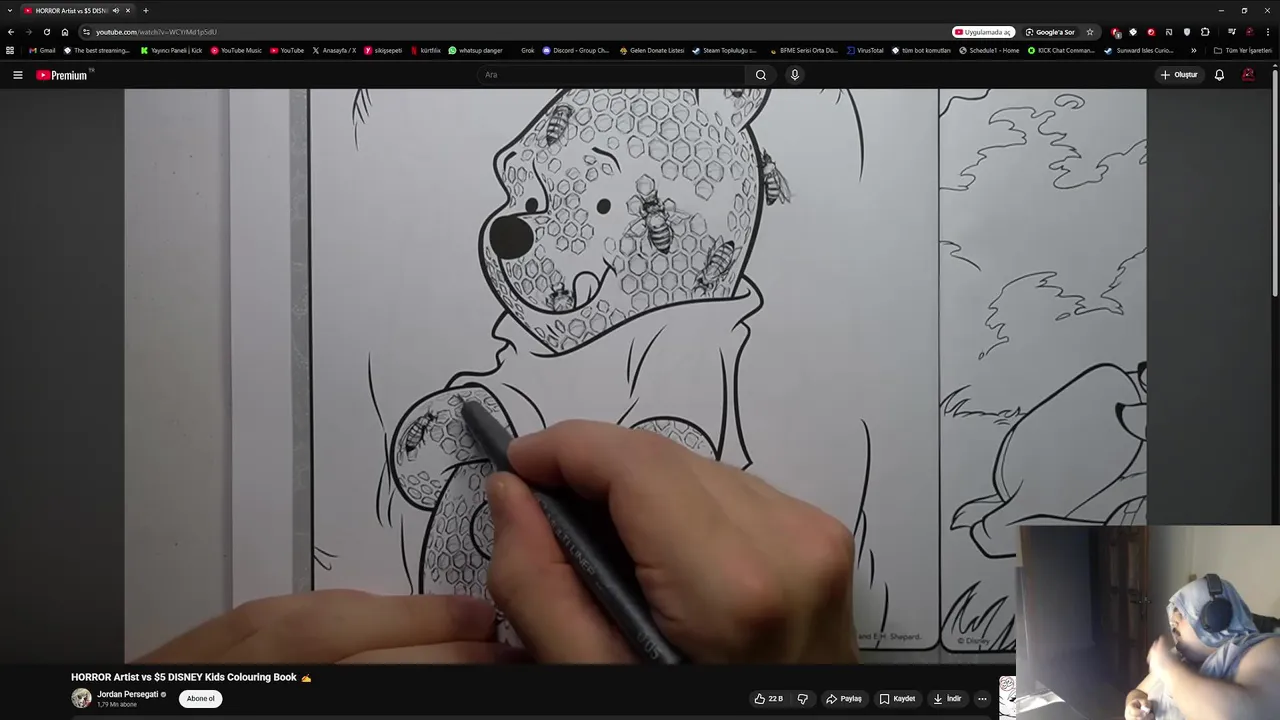This screenshot has height=720, width=1280.
Task: Save the video with Kaydet
Action: pos(897,699)
